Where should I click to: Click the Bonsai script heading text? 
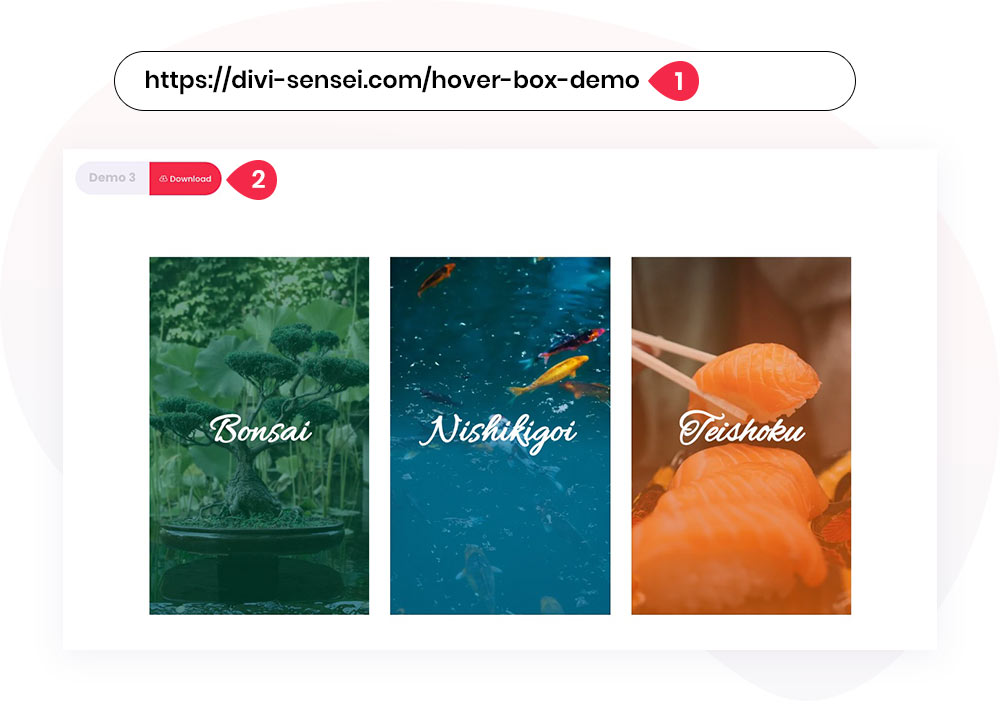coord(261,429)
